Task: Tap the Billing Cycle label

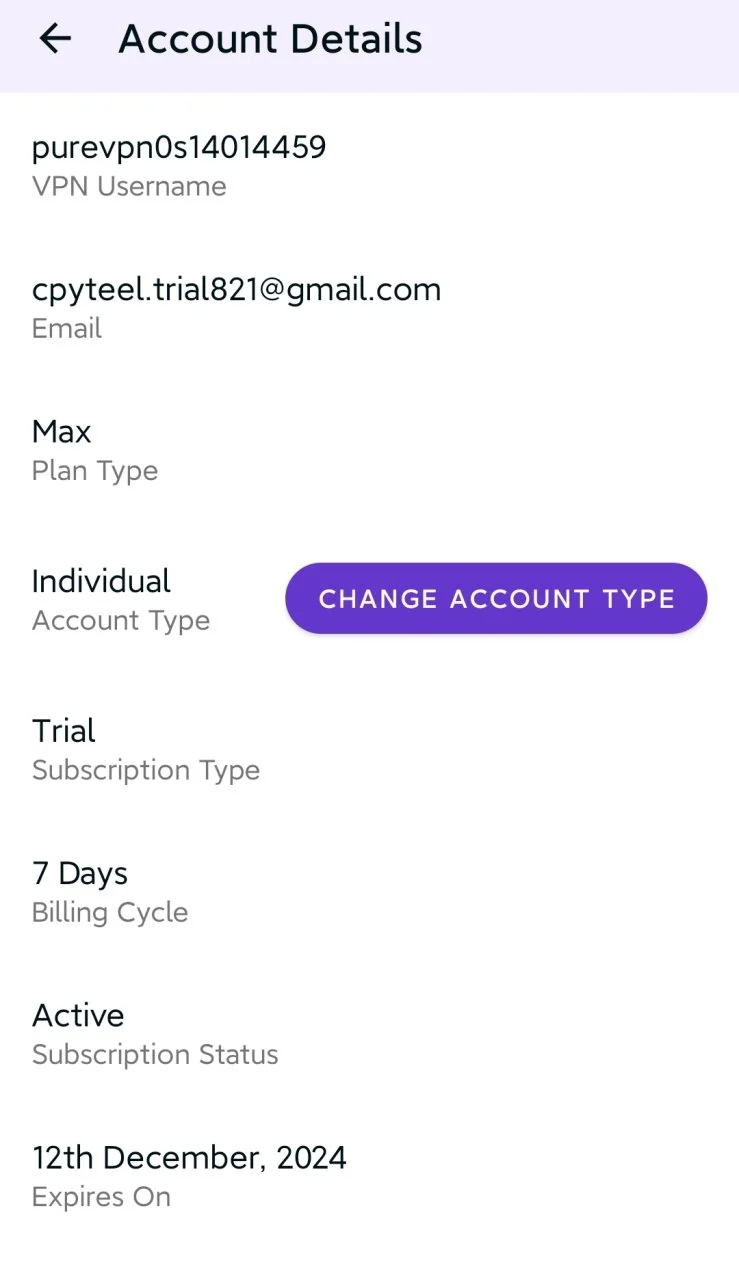Action: click(110, 912)
